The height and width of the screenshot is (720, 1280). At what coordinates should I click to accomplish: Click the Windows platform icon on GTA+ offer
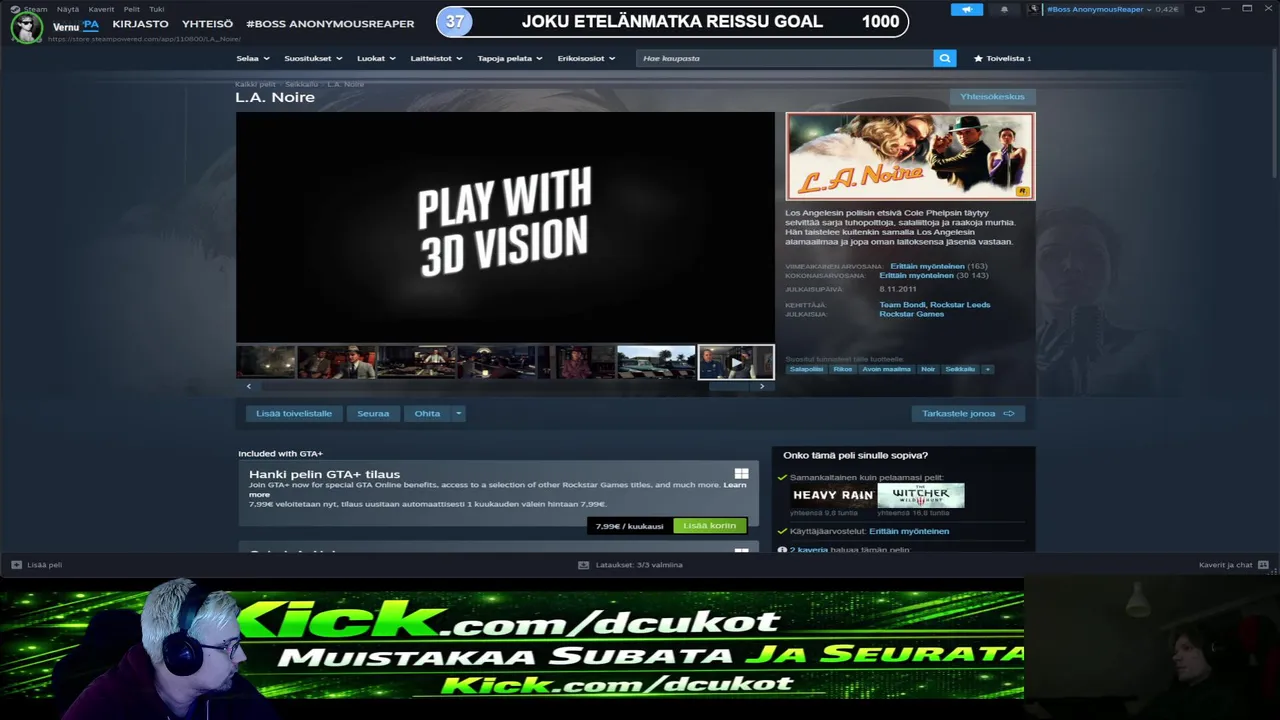[x=741, y=474]
